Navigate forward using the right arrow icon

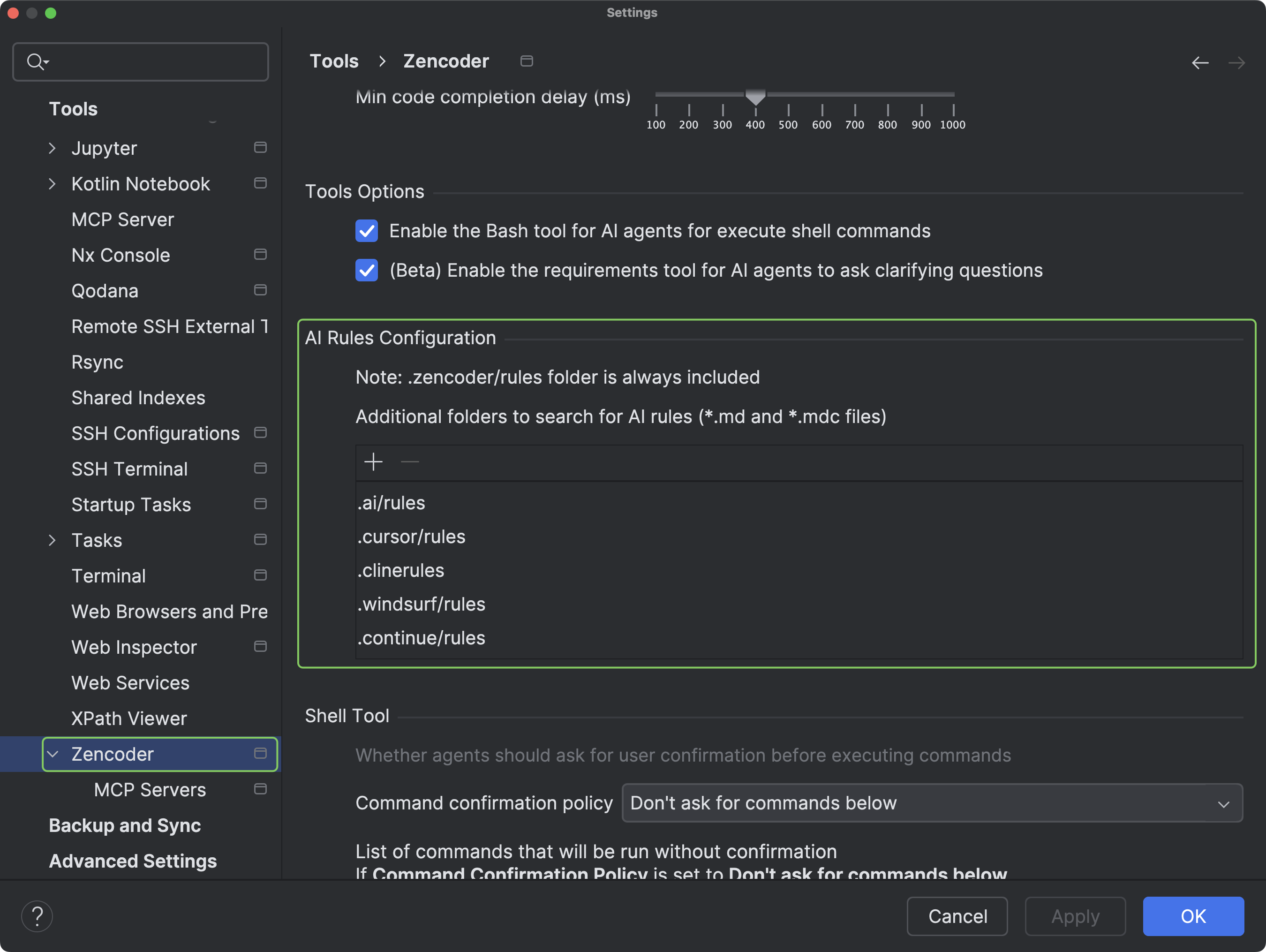click(1237, 63)
